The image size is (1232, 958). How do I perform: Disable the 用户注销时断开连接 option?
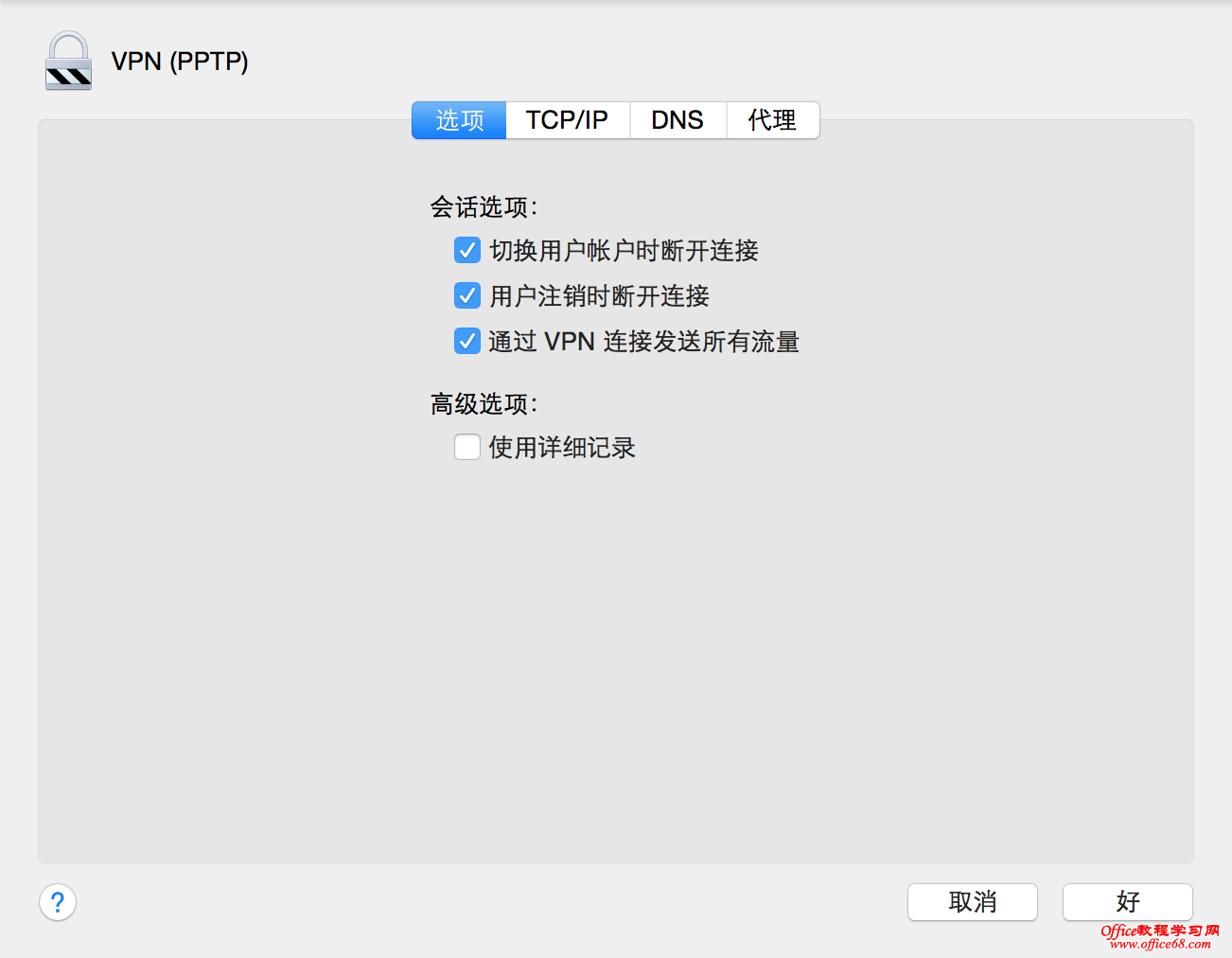466,295
